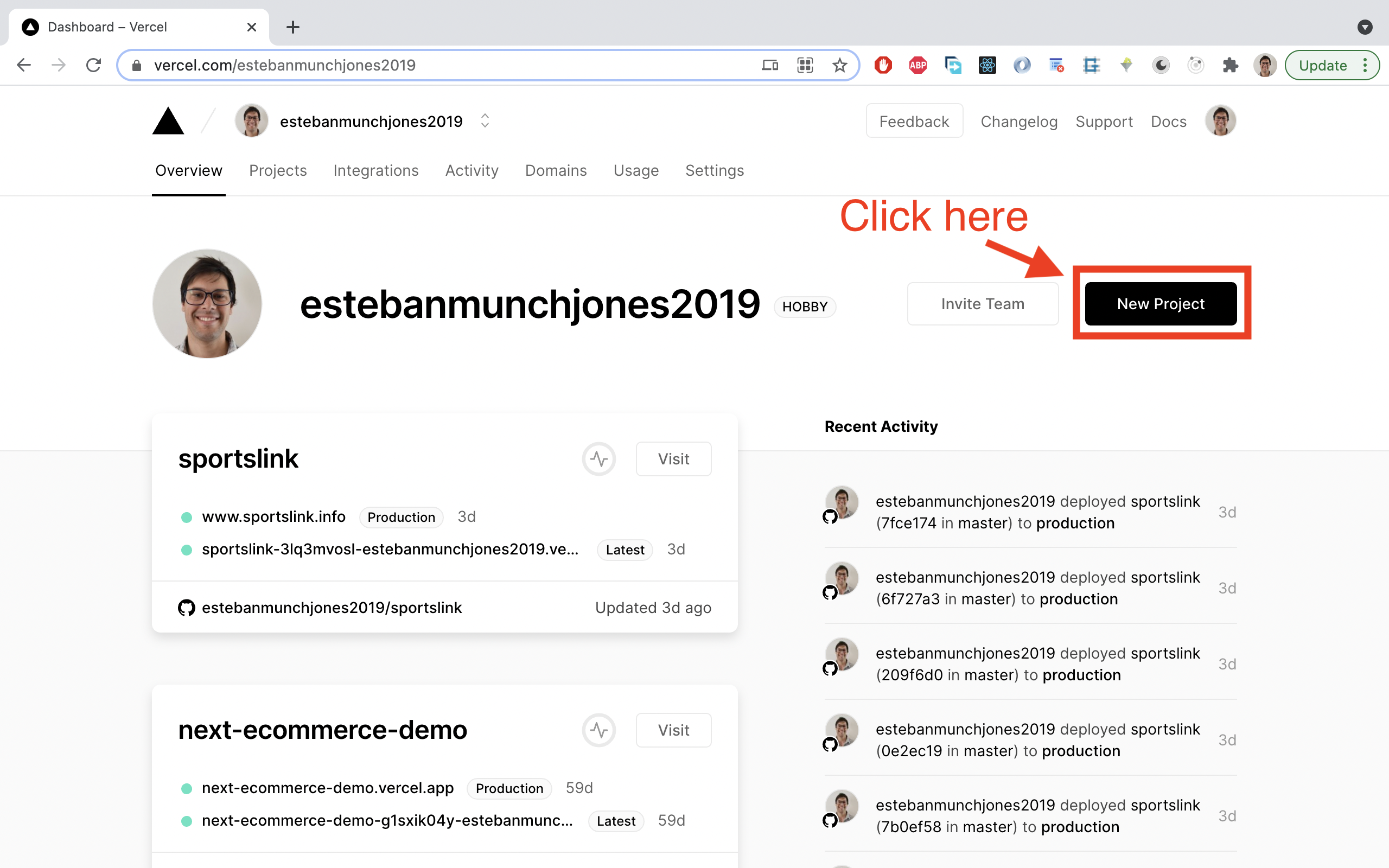
Task: Open the Domains tab
Action: pos(556,170)
